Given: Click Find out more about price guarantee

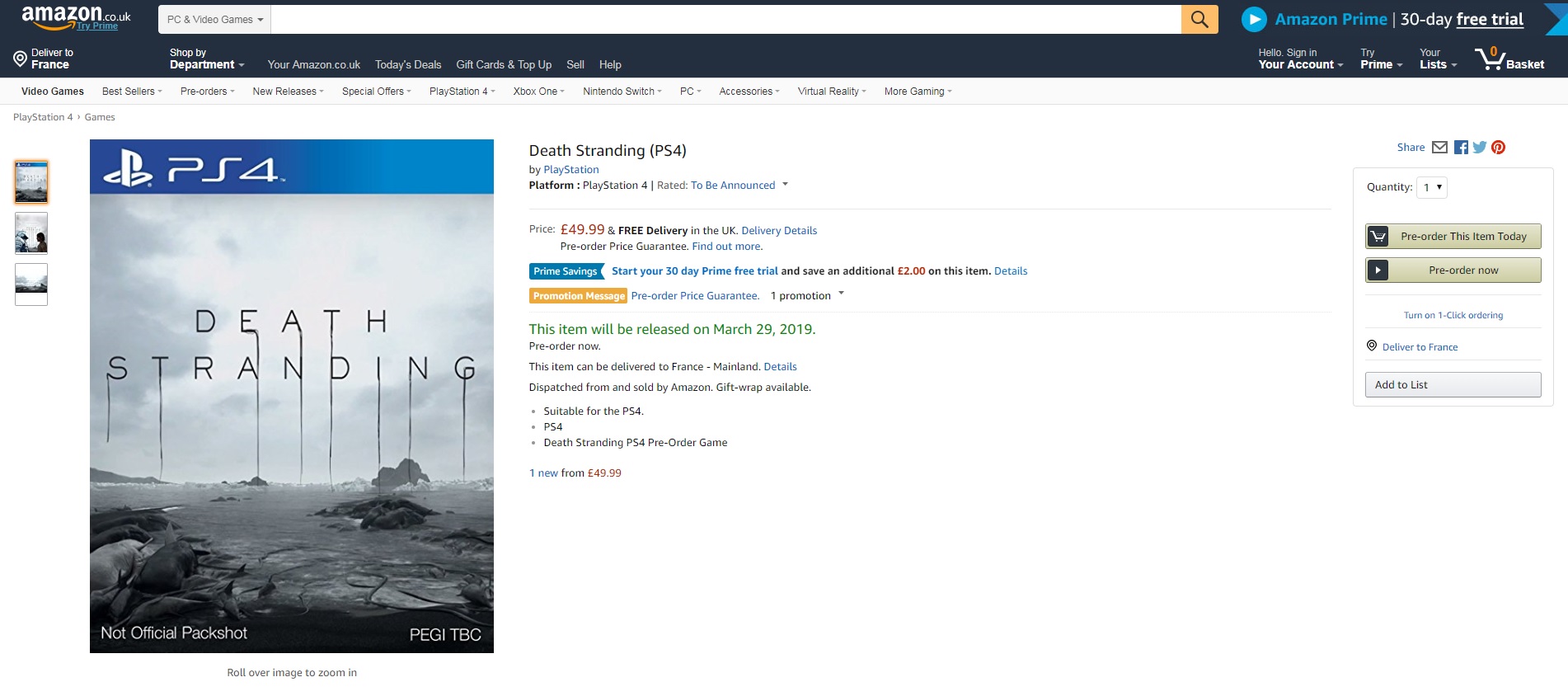Looking at the screenshot, I should [x=727, y=247].
